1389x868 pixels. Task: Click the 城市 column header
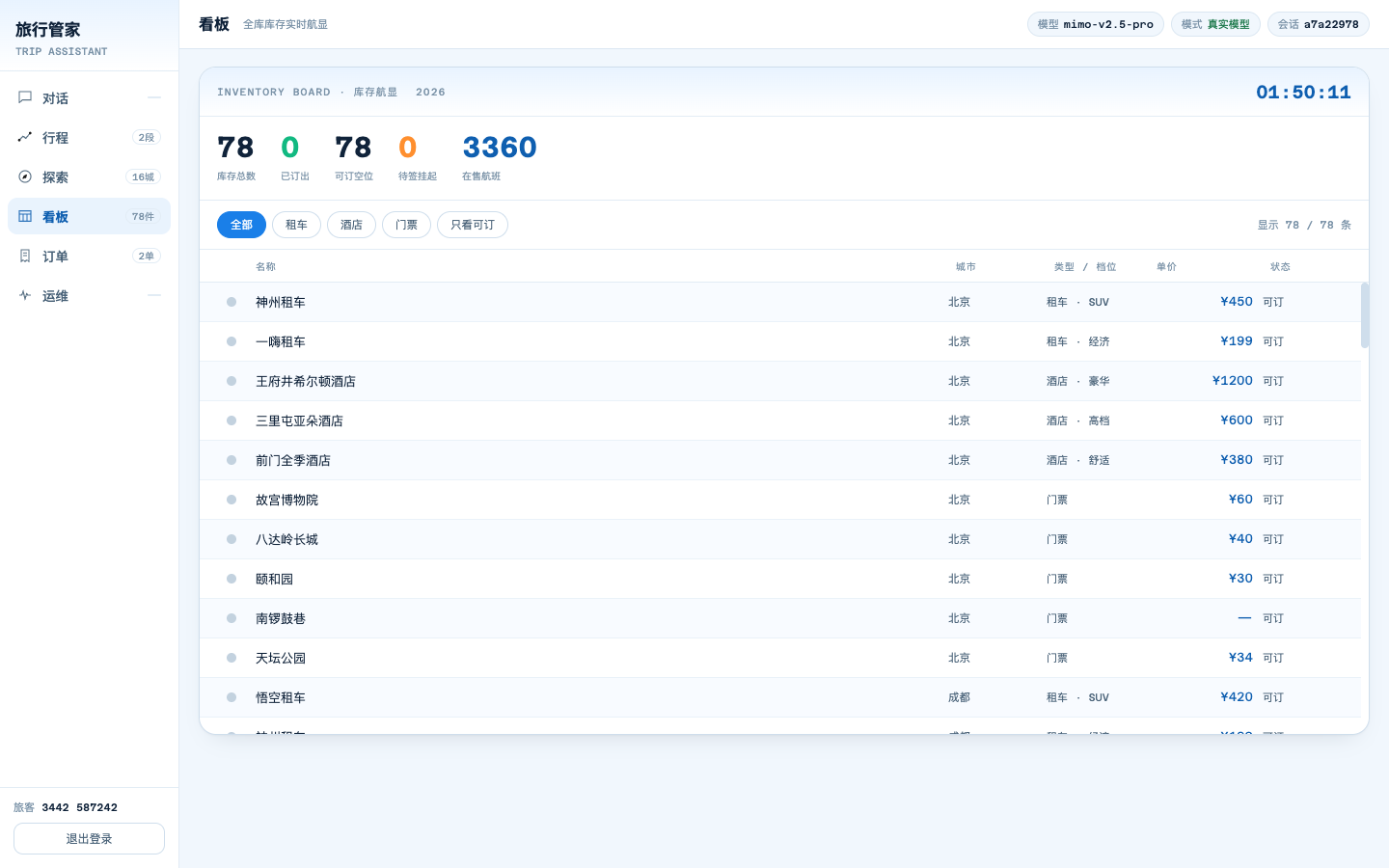tap(966, 266)
